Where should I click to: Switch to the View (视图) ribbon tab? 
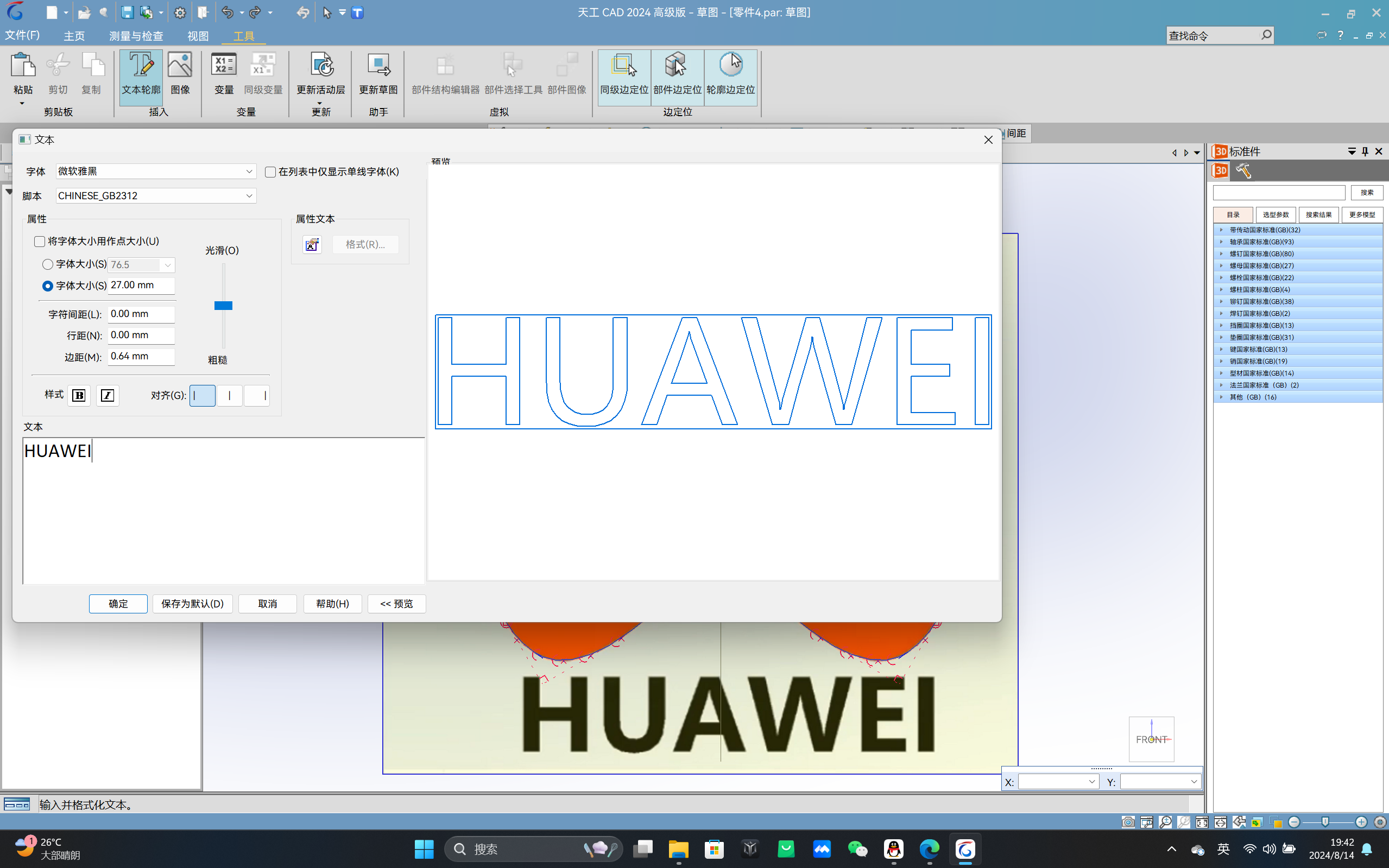pos(198,36)
